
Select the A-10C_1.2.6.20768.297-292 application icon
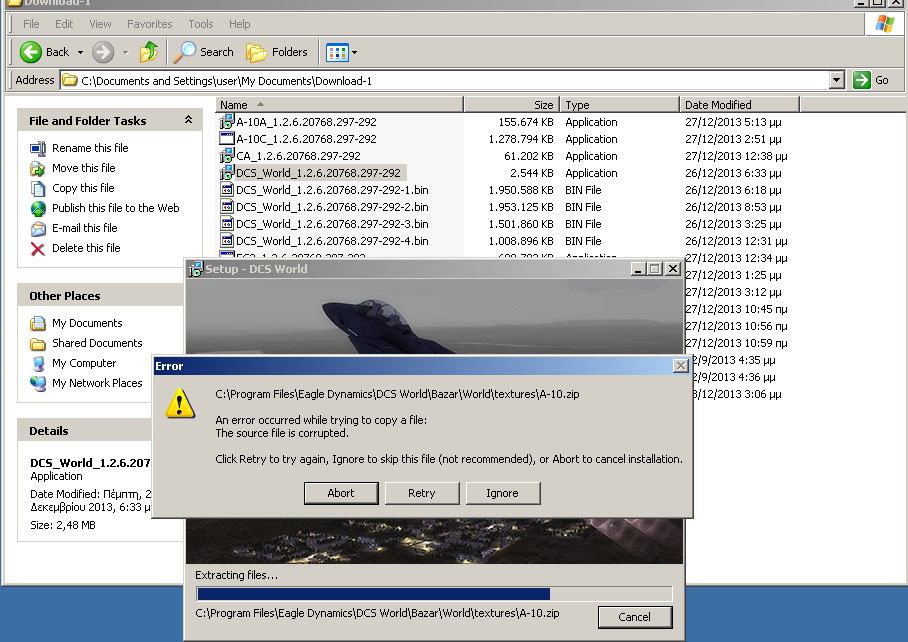[226, 138]
